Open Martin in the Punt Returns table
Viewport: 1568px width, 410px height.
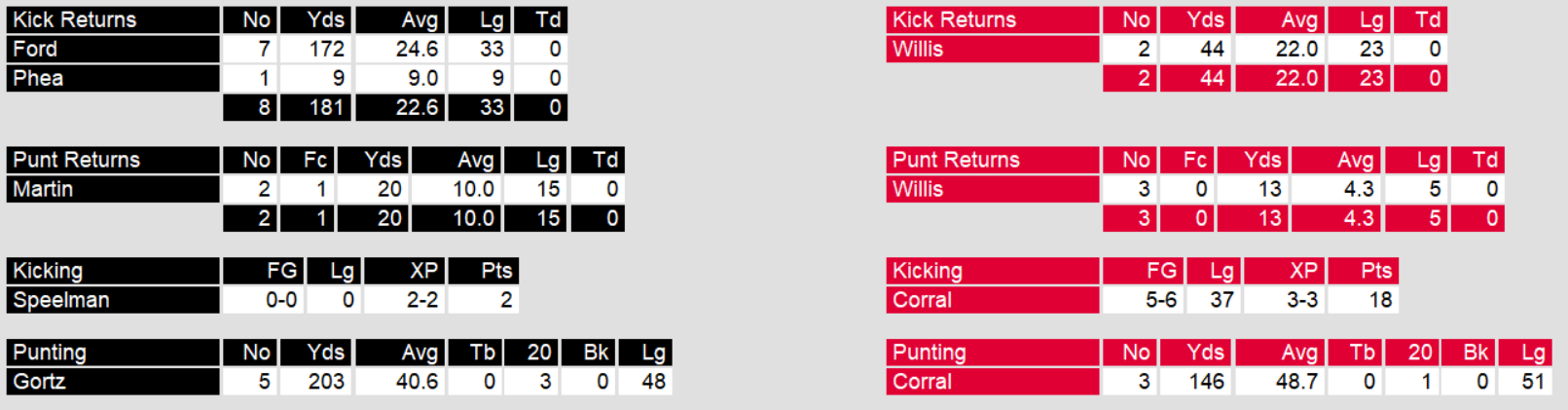(43, 189)
